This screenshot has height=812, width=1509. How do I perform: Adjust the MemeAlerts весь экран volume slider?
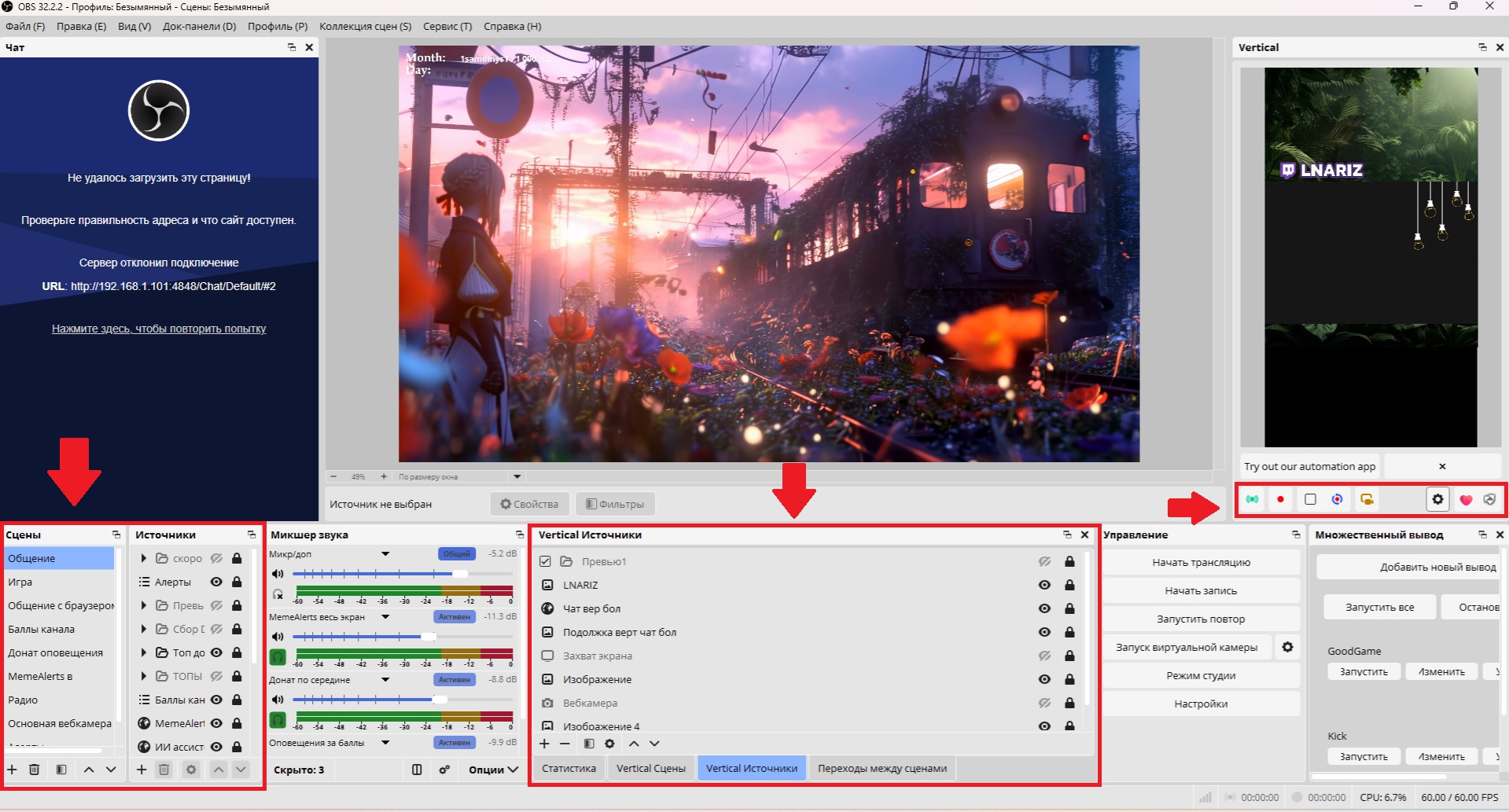coord(403,637)
